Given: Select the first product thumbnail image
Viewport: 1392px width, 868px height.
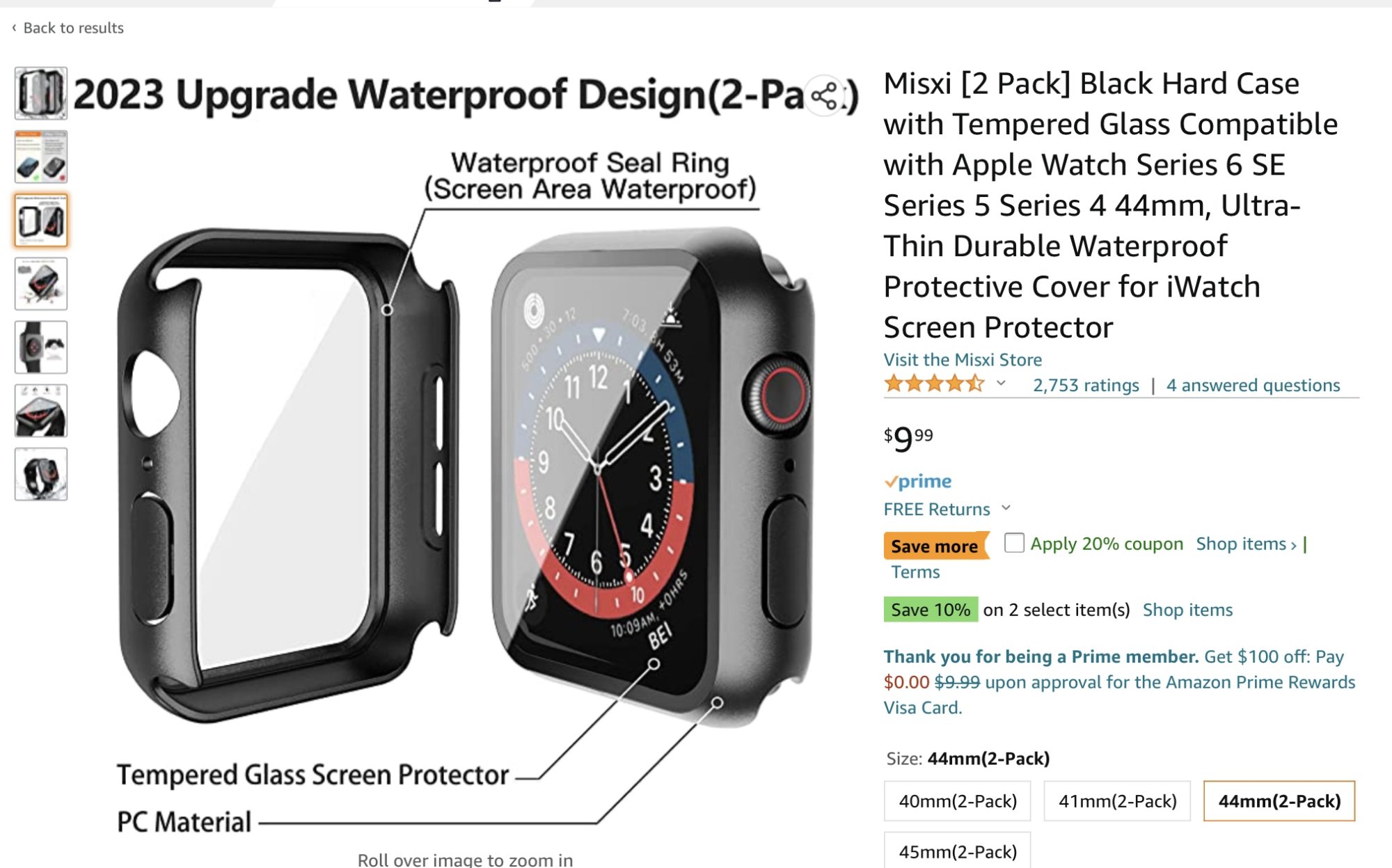Looking at the screenshot, I should (x=41, y=93).
